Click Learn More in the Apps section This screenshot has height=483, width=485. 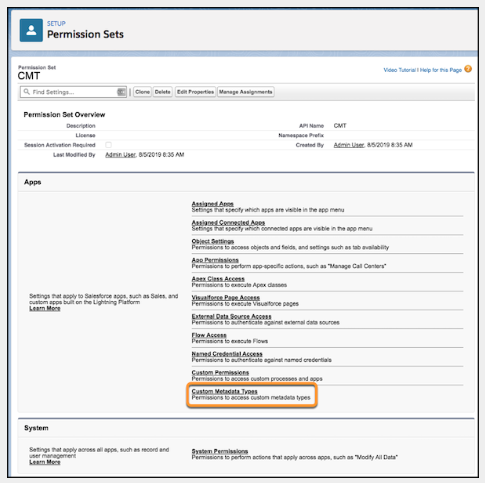[x=45, y=308]
